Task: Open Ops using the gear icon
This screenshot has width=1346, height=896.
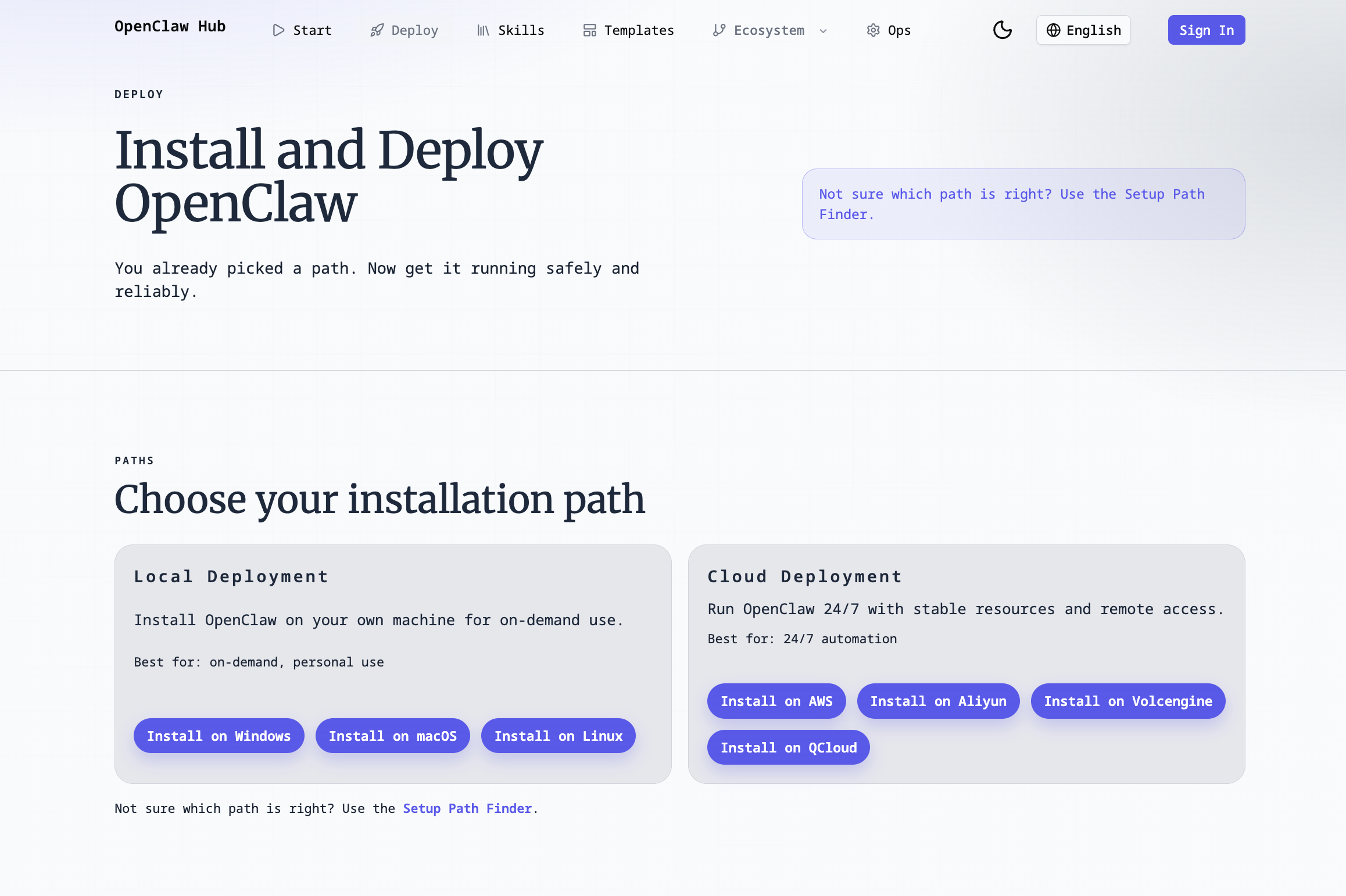Action: pyautogui.click(x=873, y=30)
